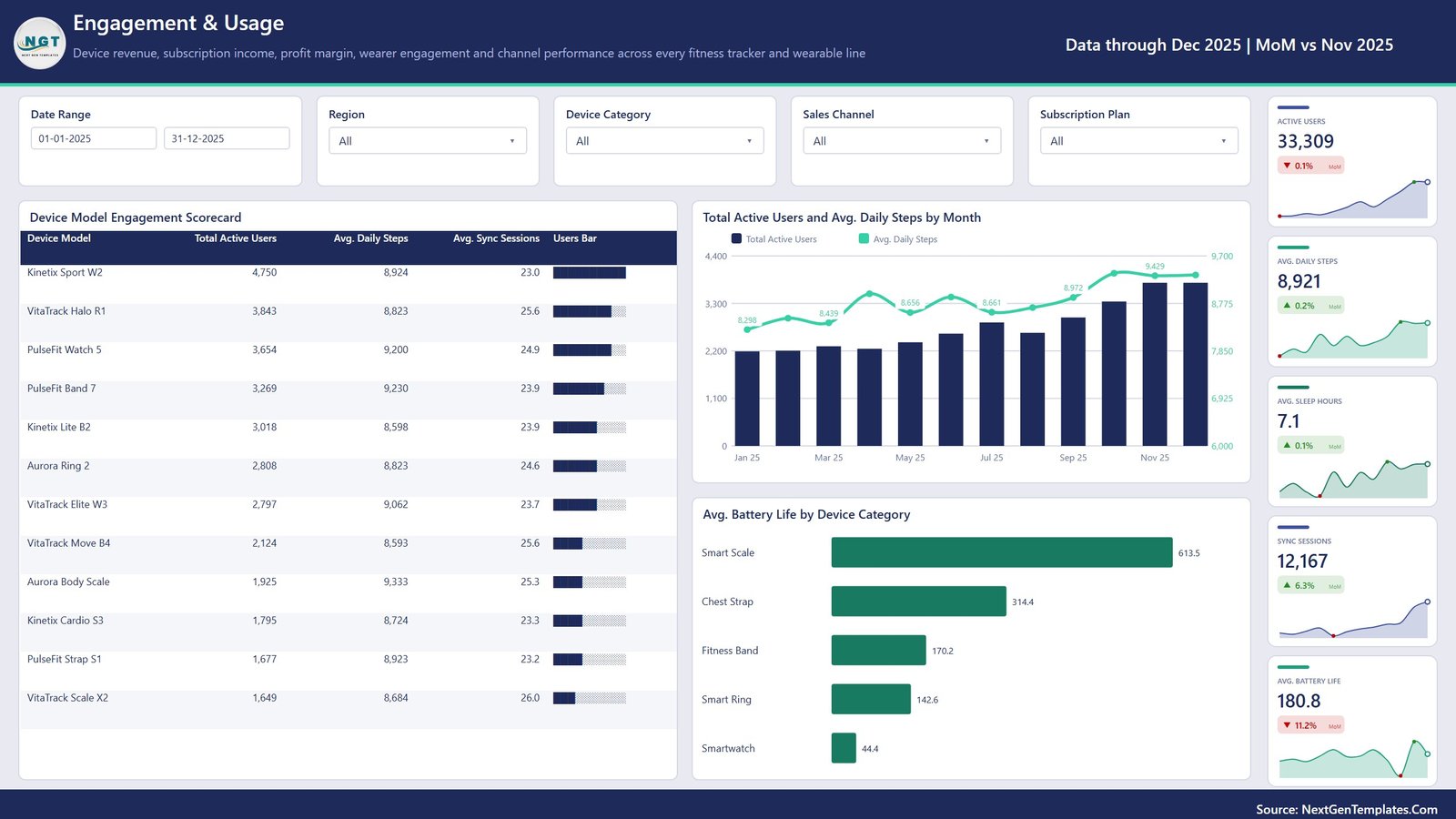This screenshot has height=819, width=1456.
Task: Click the Sync Sessions sparkline chart
Action: (x=1353, y=620)
